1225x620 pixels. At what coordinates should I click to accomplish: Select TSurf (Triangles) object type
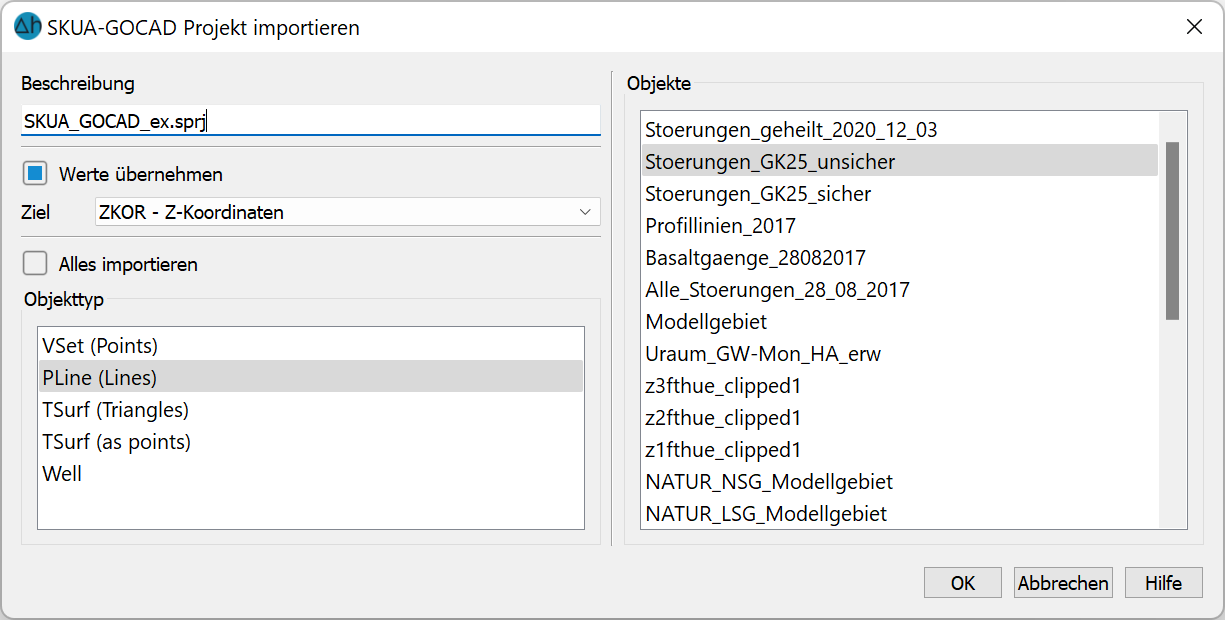pyautogui.click(x=311, y=409)
